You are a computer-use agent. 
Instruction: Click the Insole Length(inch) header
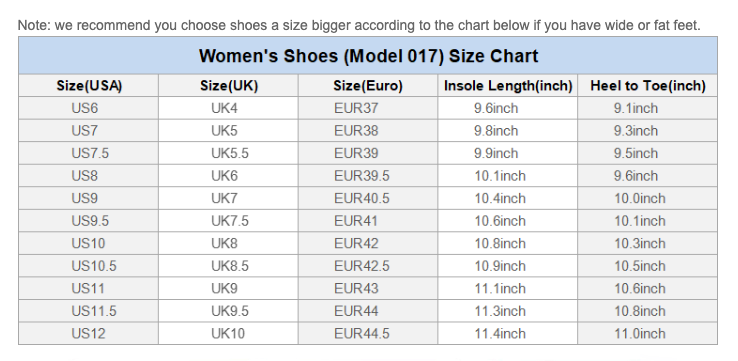tap(508, 86)
